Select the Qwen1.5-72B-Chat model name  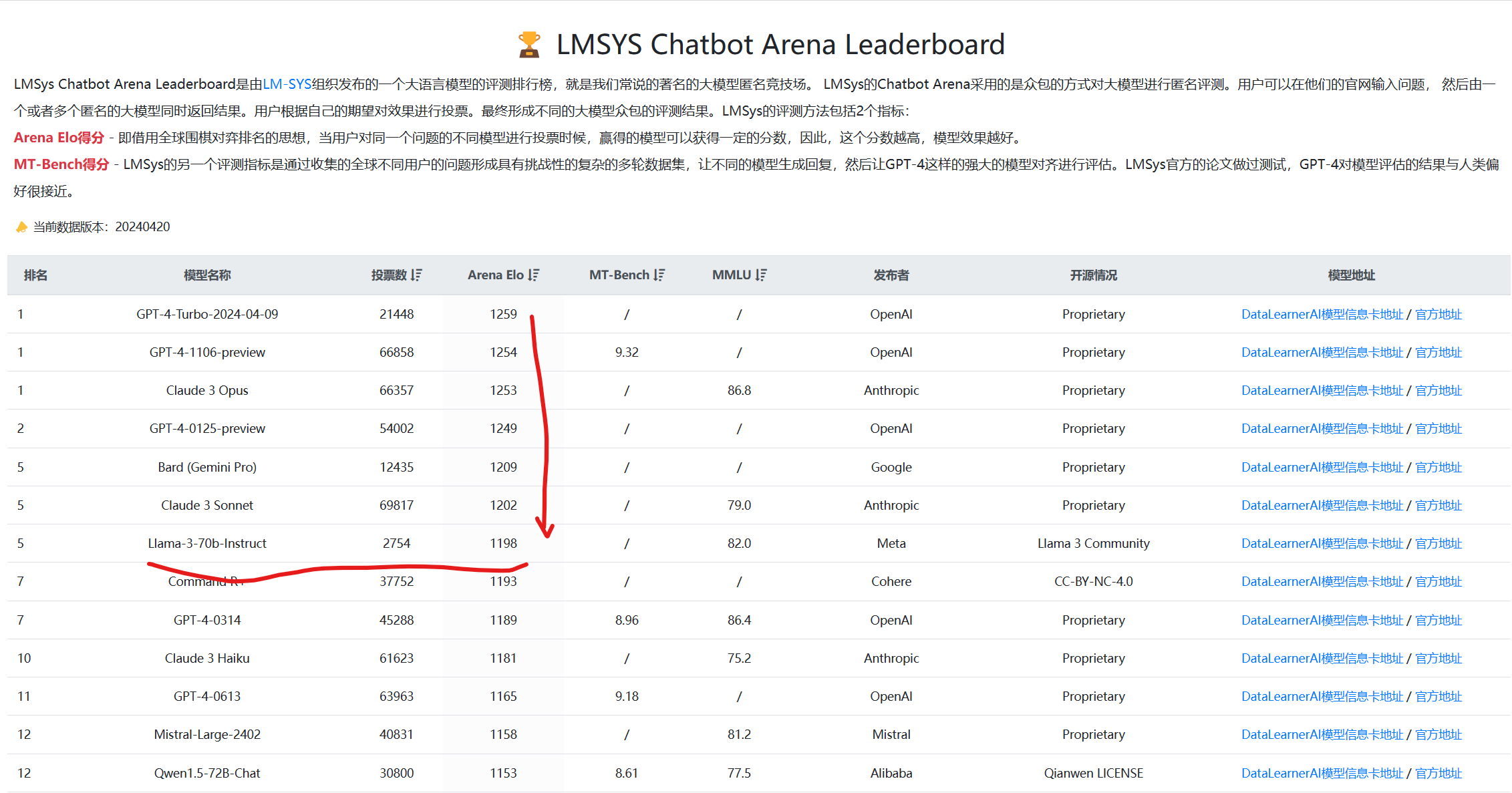pos(207,773)
